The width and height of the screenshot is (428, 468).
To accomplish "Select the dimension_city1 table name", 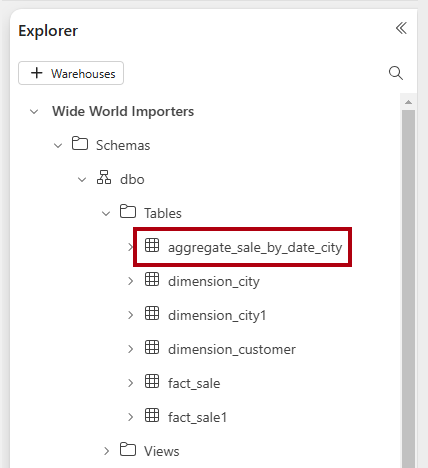I will [217, 316].
